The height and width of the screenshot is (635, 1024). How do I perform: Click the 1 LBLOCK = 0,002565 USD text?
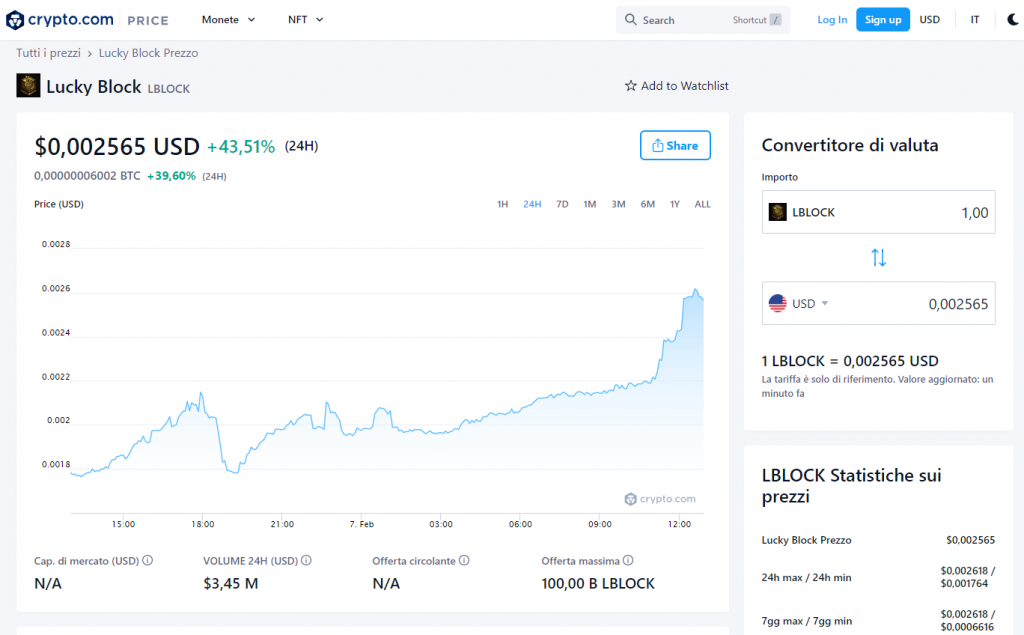(850, 361)
